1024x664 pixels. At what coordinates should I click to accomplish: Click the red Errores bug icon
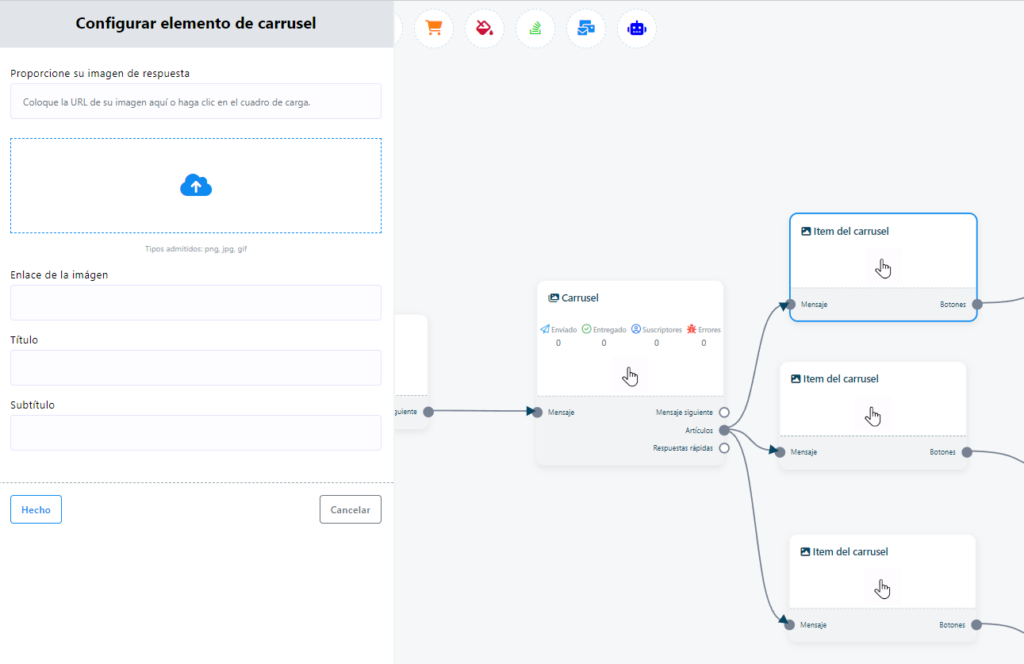691,329
